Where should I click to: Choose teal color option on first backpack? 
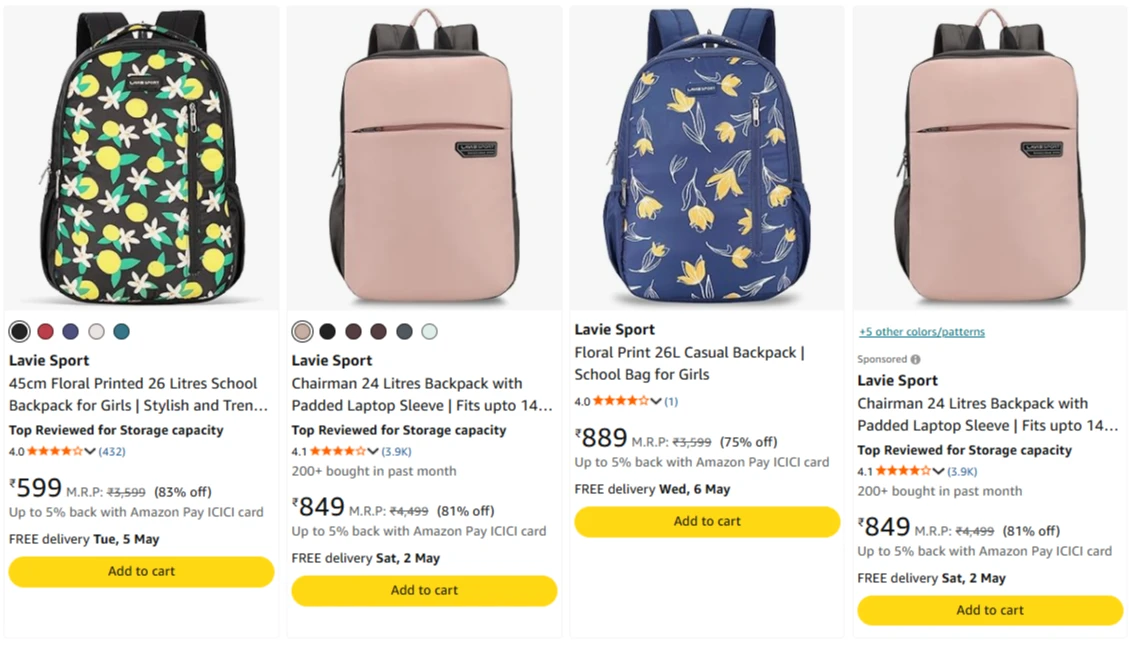pos(121,332)
